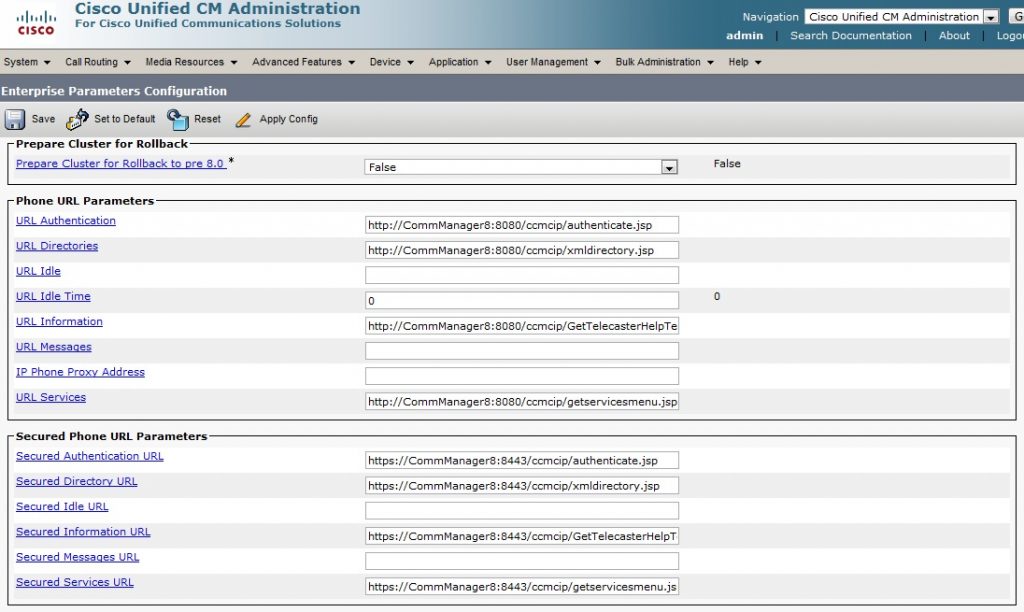The width and height of the screenshot is (1024, 612).
Task: Open the Secured Authentication URL link
Action: pyautogui.click(x=89, y=456)
